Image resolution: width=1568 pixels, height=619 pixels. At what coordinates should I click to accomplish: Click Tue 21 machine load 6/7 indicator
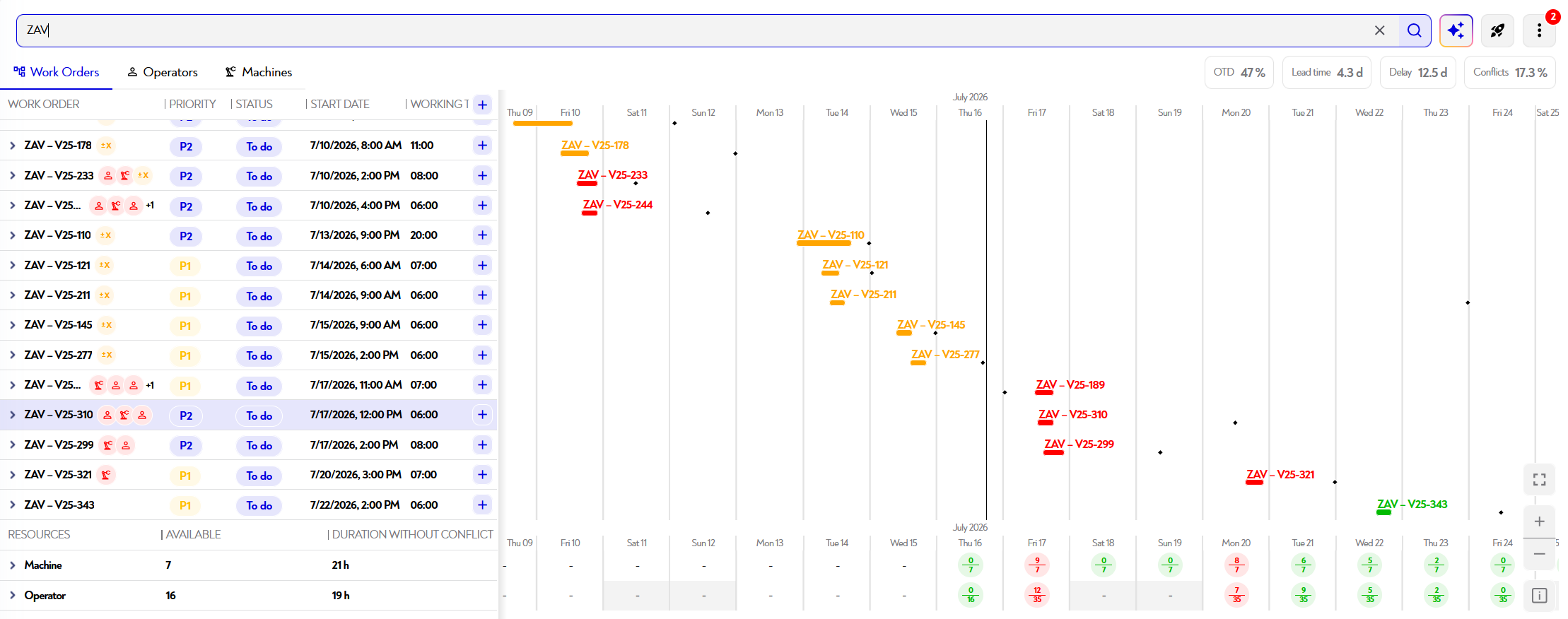(x=1304, y=565)
